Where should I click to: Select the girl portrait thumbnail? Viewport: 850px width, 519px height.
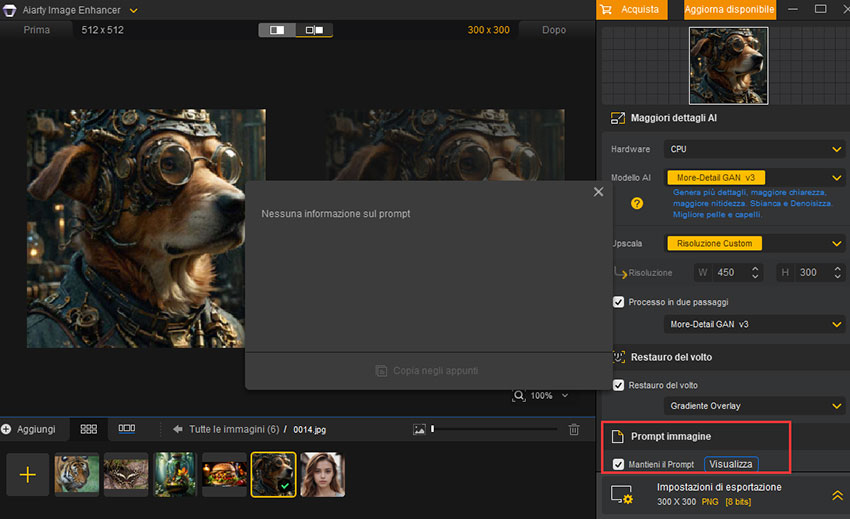(x=323, y=475)
